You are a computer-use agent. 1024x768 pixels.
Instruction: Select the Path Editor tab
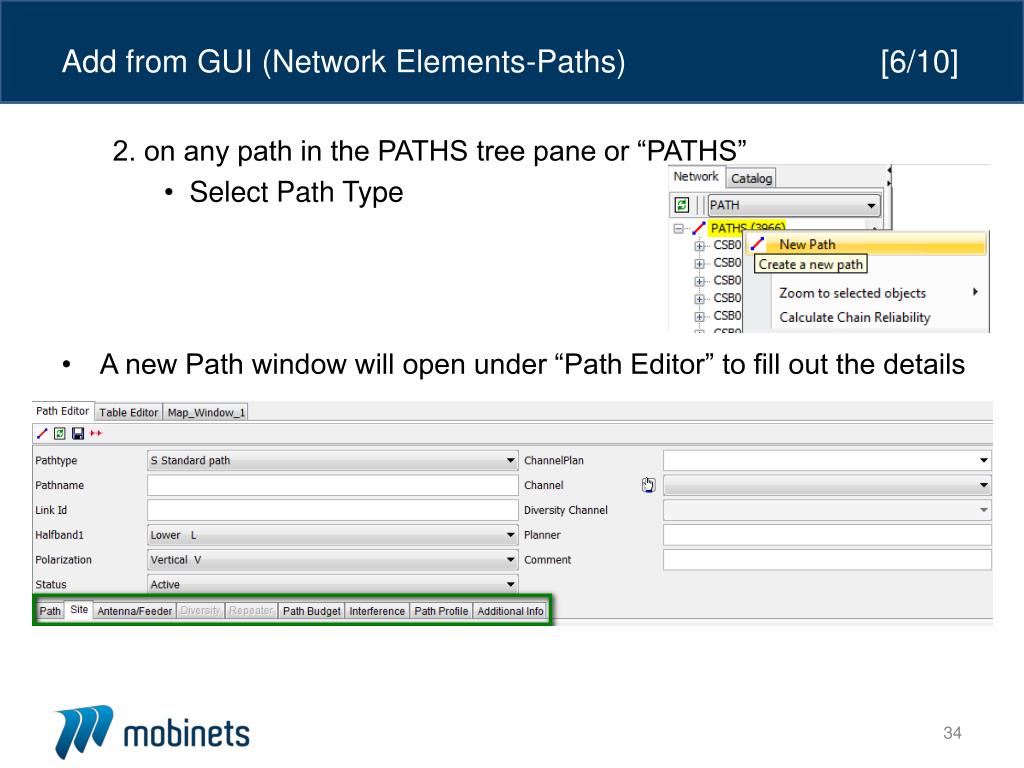[x=63, y=411]
